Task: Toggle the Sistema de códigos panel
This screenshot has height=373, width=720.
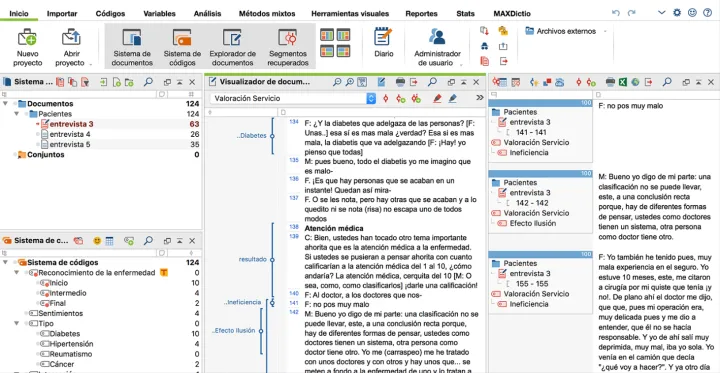Action: [182, 47]
